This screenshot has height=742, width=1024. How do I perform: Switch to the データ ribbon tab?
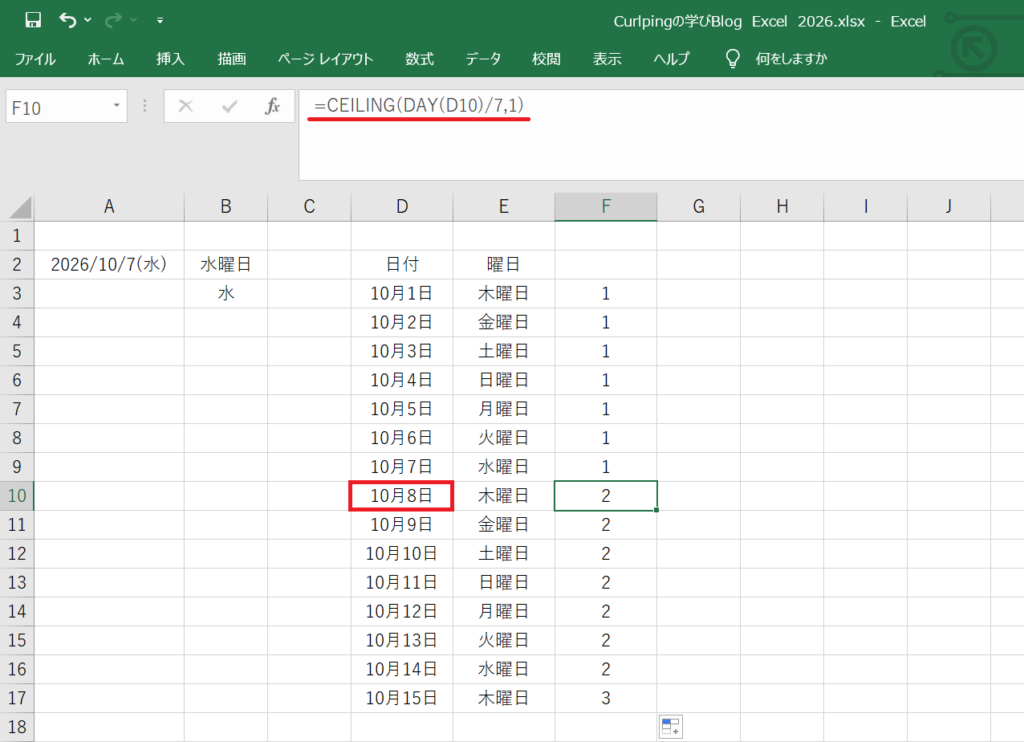[x=483, y=59]
